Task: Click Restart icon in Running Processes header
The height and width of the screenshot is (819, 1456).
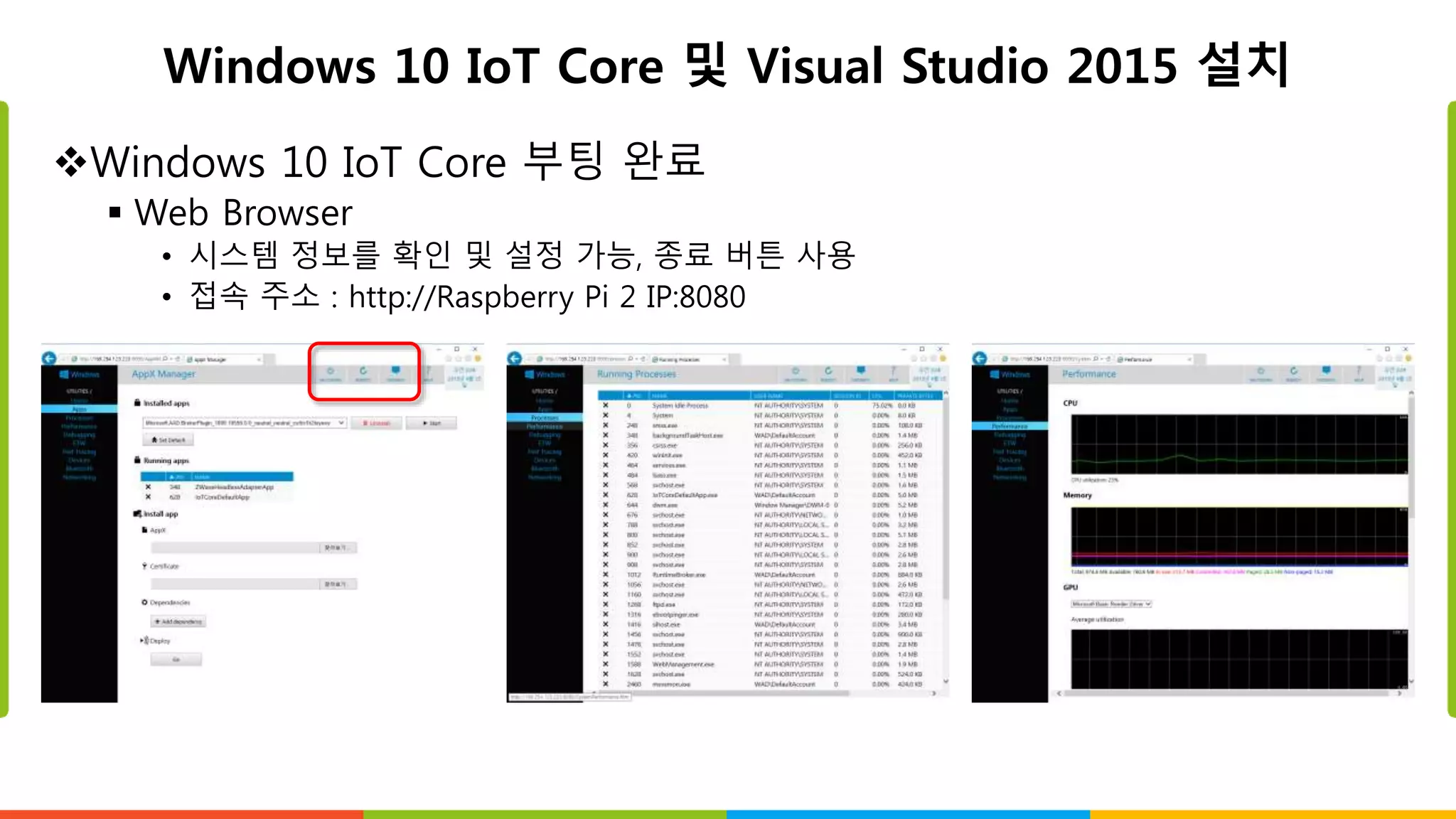Action: click(828, 373)
